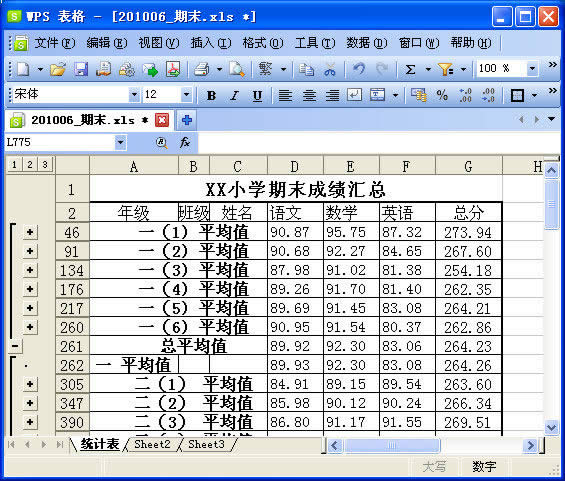
Task: Open the 数据(D) menu
Action: click(x=366, y=43)
